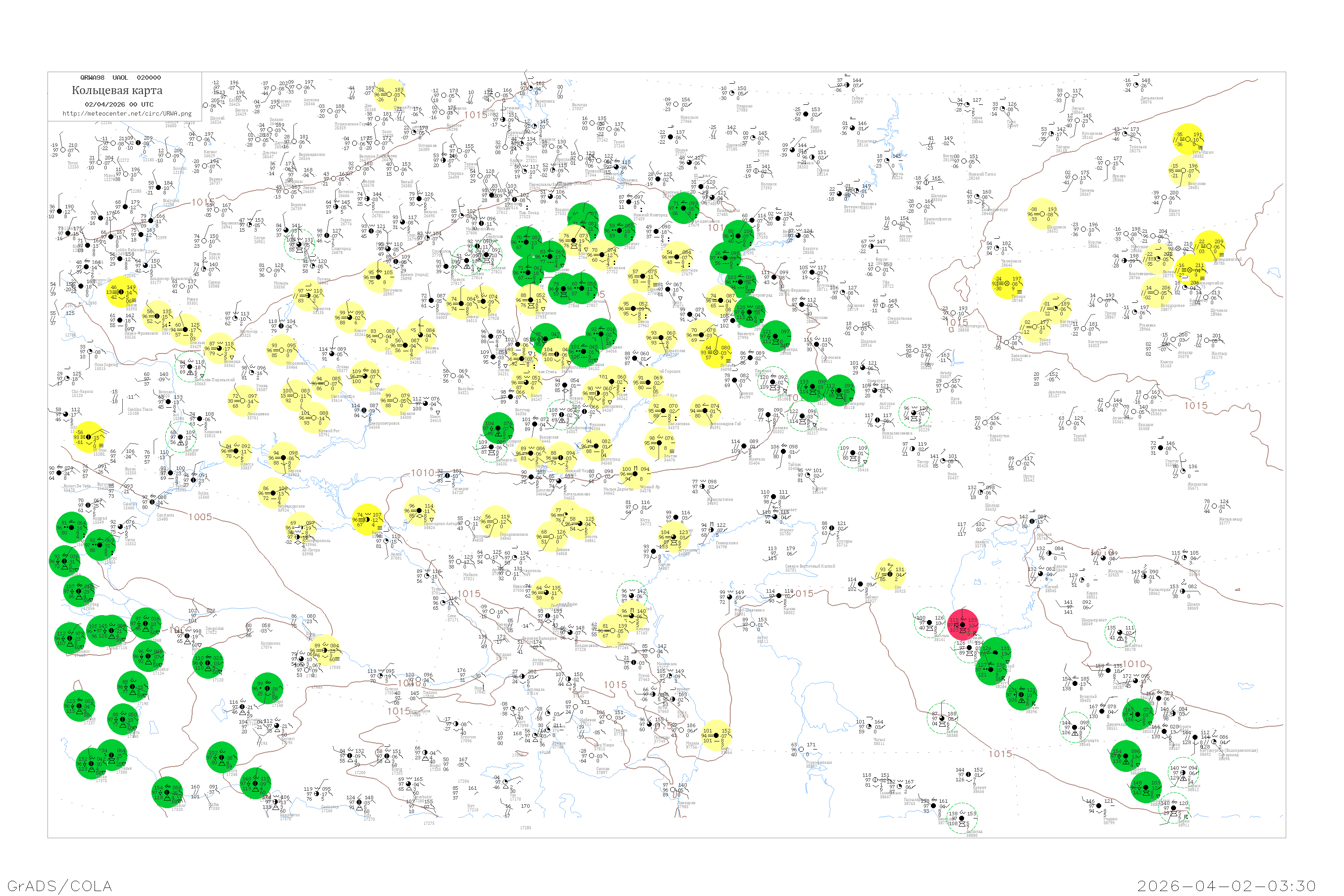
Task: Select the yellow Трубчевск station circle
Action: (379, 277)
